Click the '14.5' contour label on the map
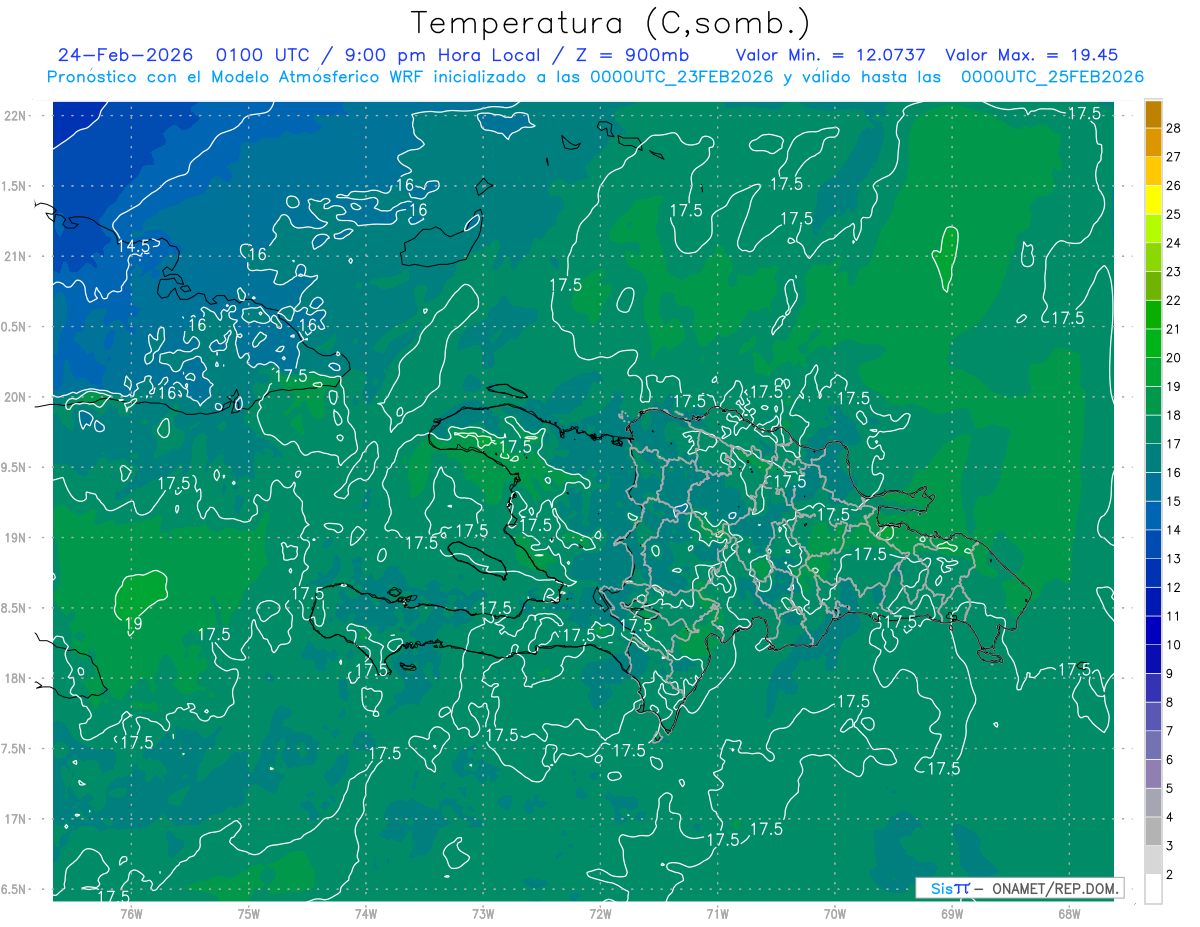The height and width of the screenshot is (927, 1200). 134,246
